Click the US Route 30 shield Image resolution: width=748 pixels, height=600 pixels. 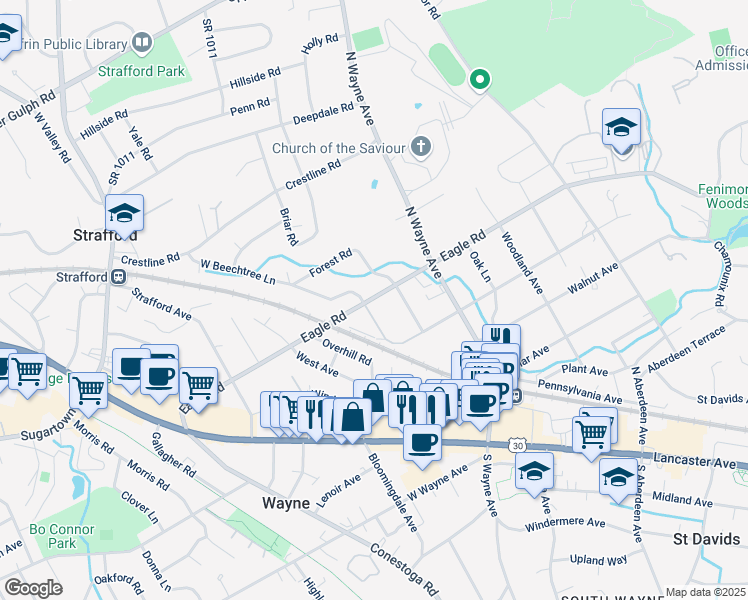(518, 446)
